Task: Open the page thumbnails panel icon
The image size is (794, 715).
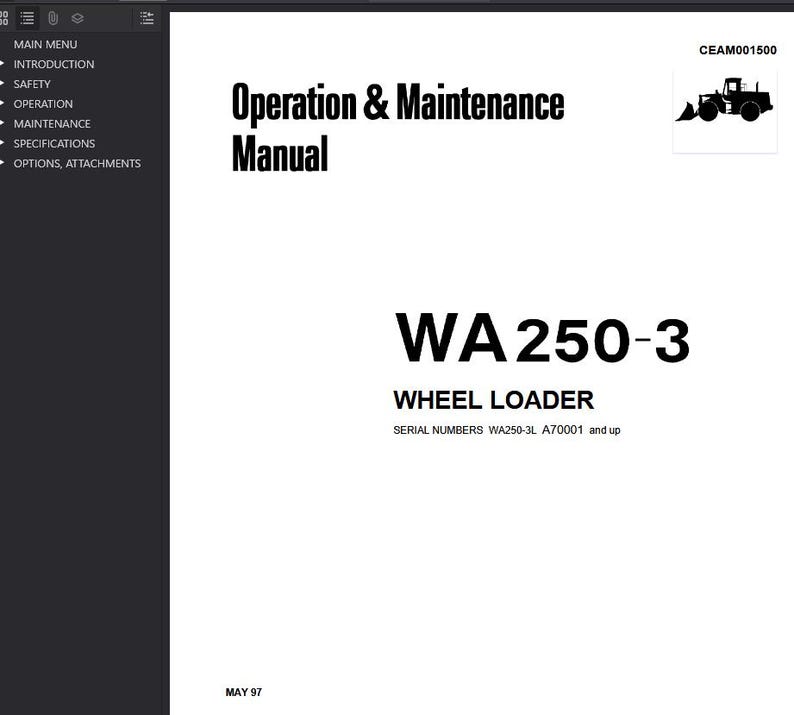Action: (4, 19)
